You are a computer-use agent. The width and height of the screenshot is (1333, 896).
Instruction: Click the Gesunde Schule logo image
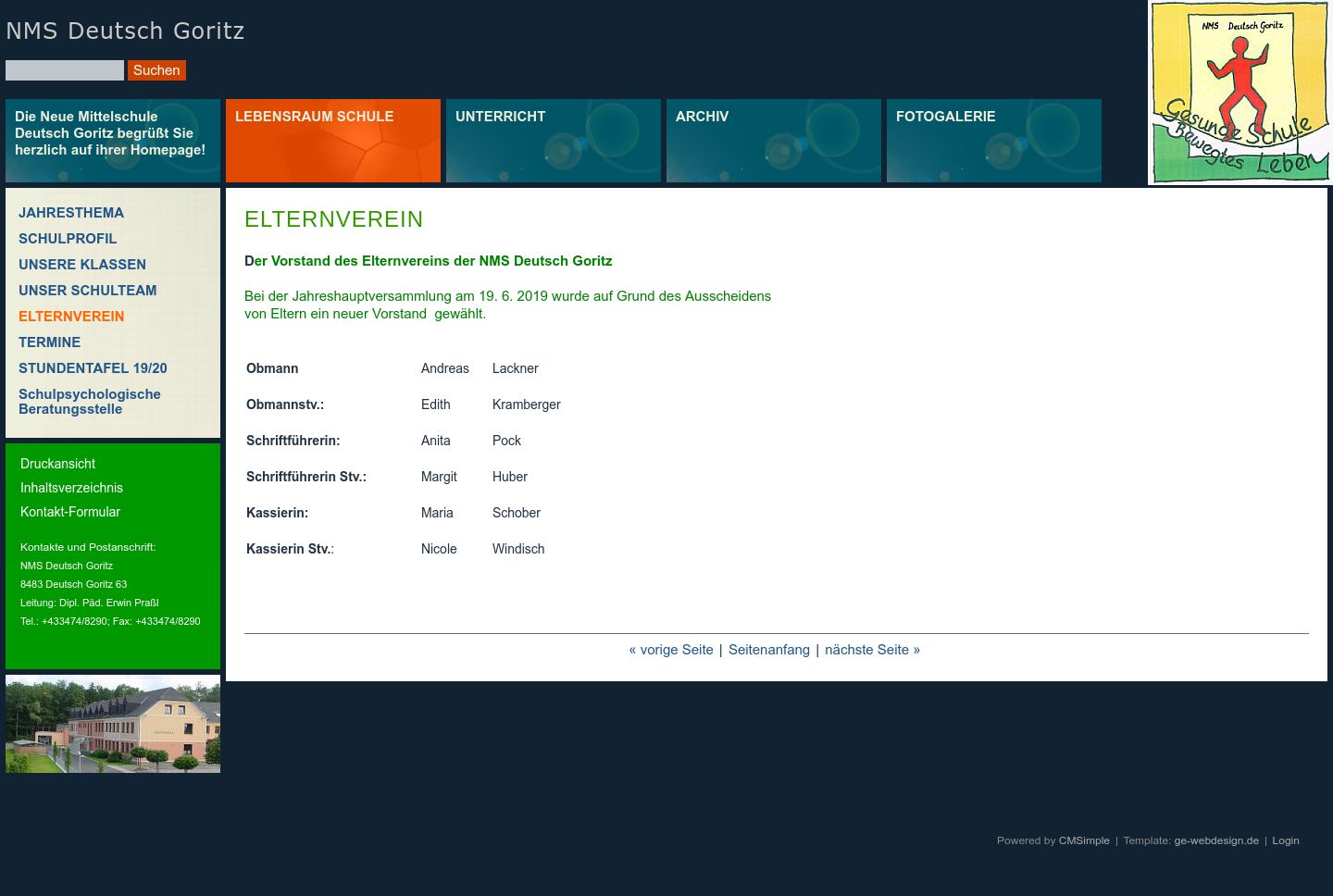coord(1240,93)
